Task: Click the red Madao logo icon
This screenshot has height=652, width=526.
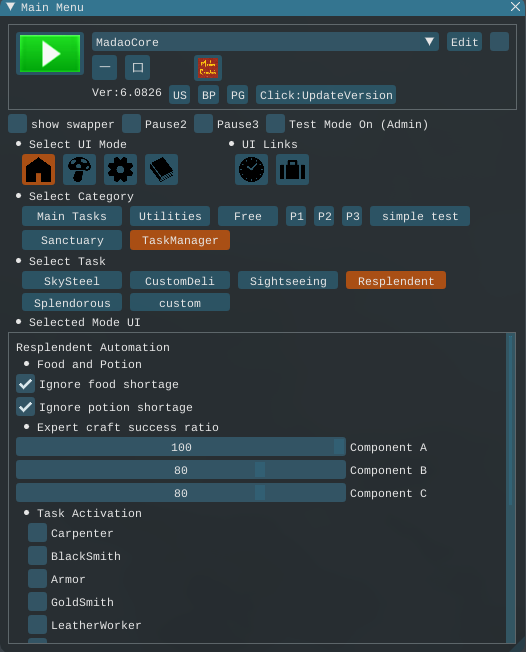Action: coord(208,68)
